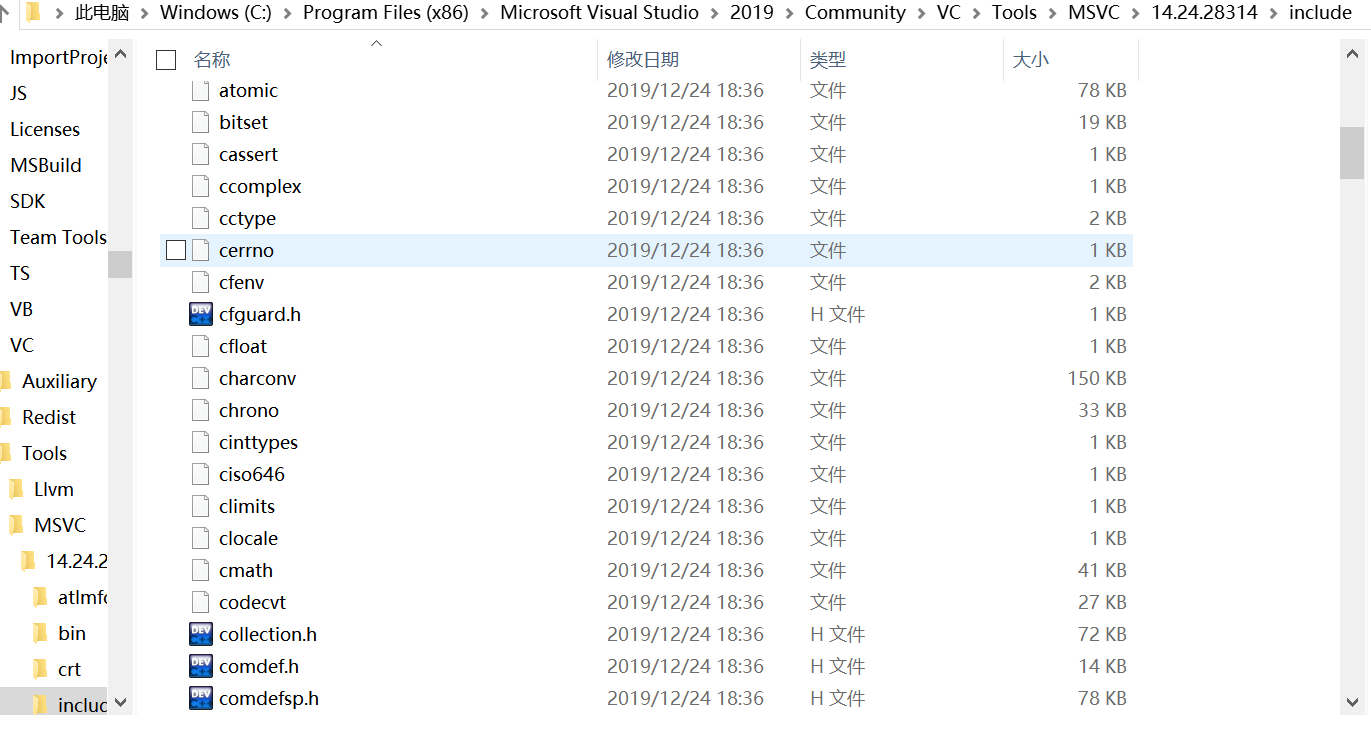1371x745 pixels.
Task: Select the atlmfc folder icon in navigation tree
Action: 40,597
